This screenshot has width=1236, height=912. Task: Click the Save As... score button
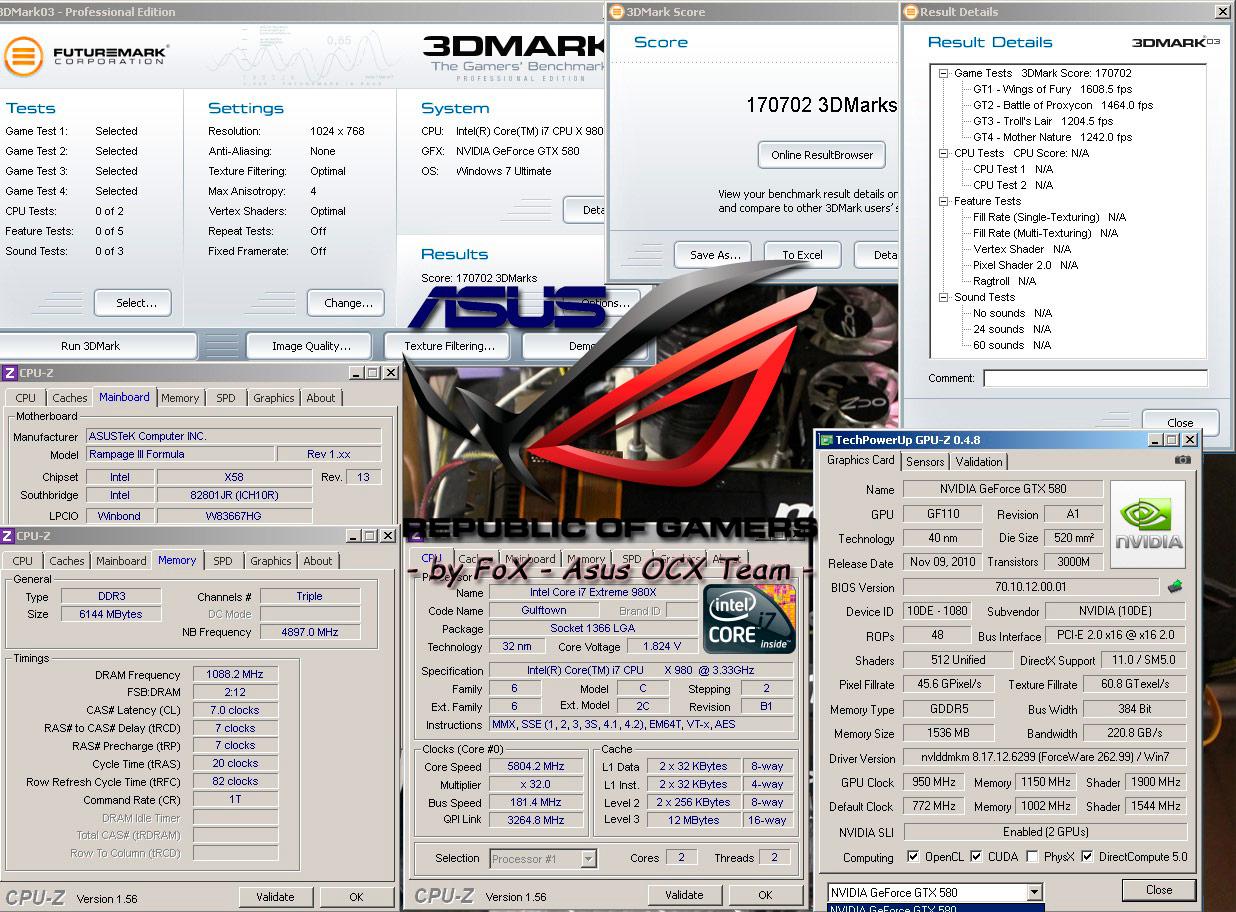715,255
